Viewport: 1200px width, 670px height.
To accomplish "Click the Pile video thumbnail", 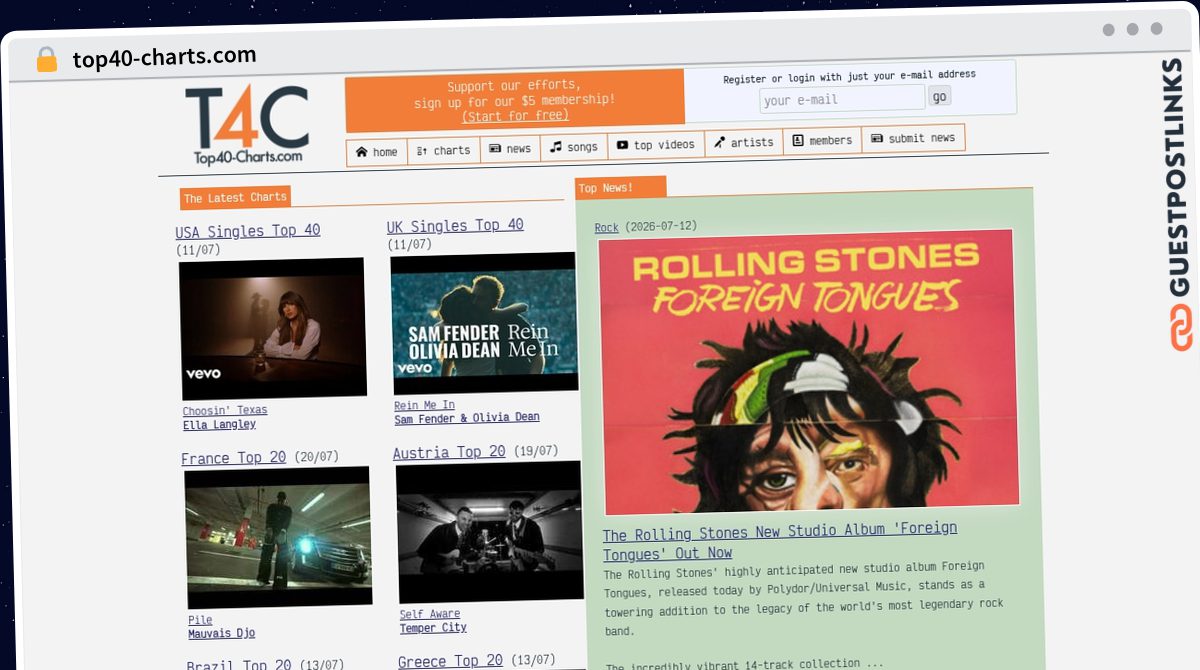I will [279, 538].
